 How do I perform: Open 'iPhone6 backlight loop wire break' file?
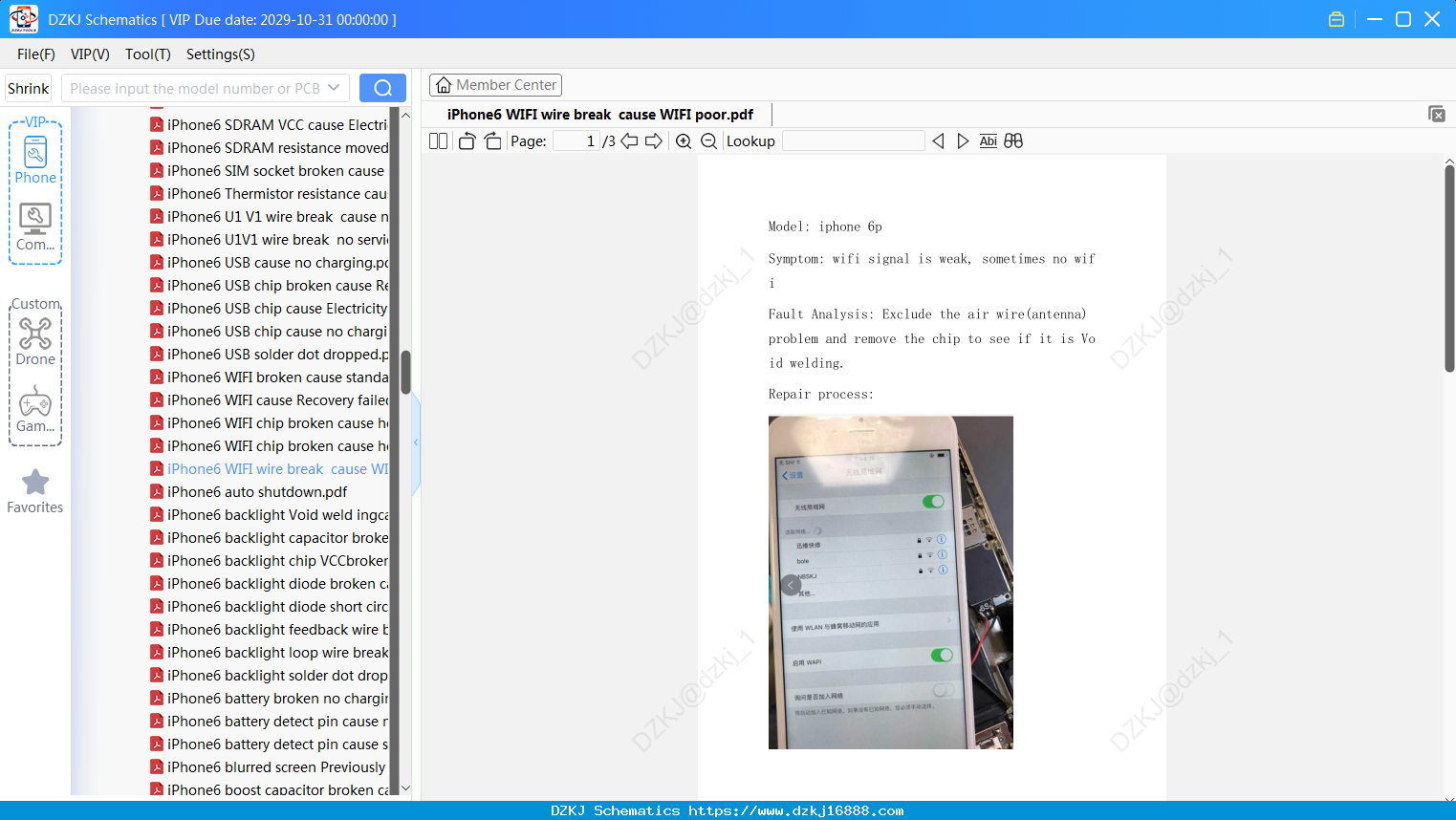click(278, 653)
